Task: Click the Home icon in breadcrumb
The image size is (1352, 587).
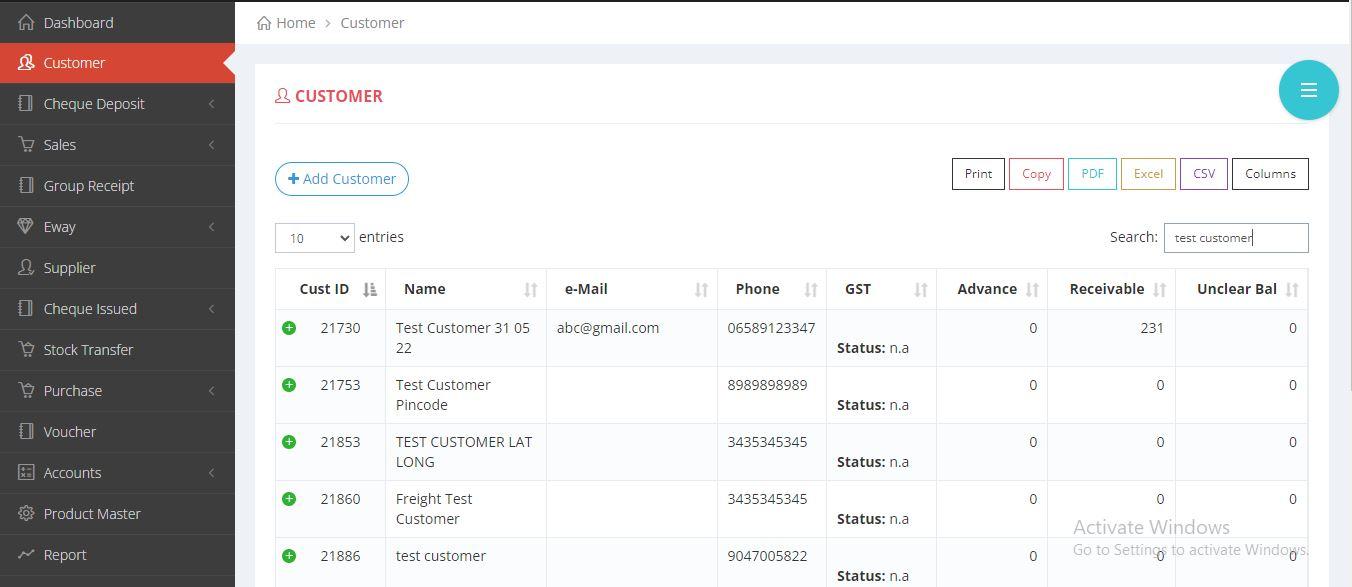Action: click(264, 23)
